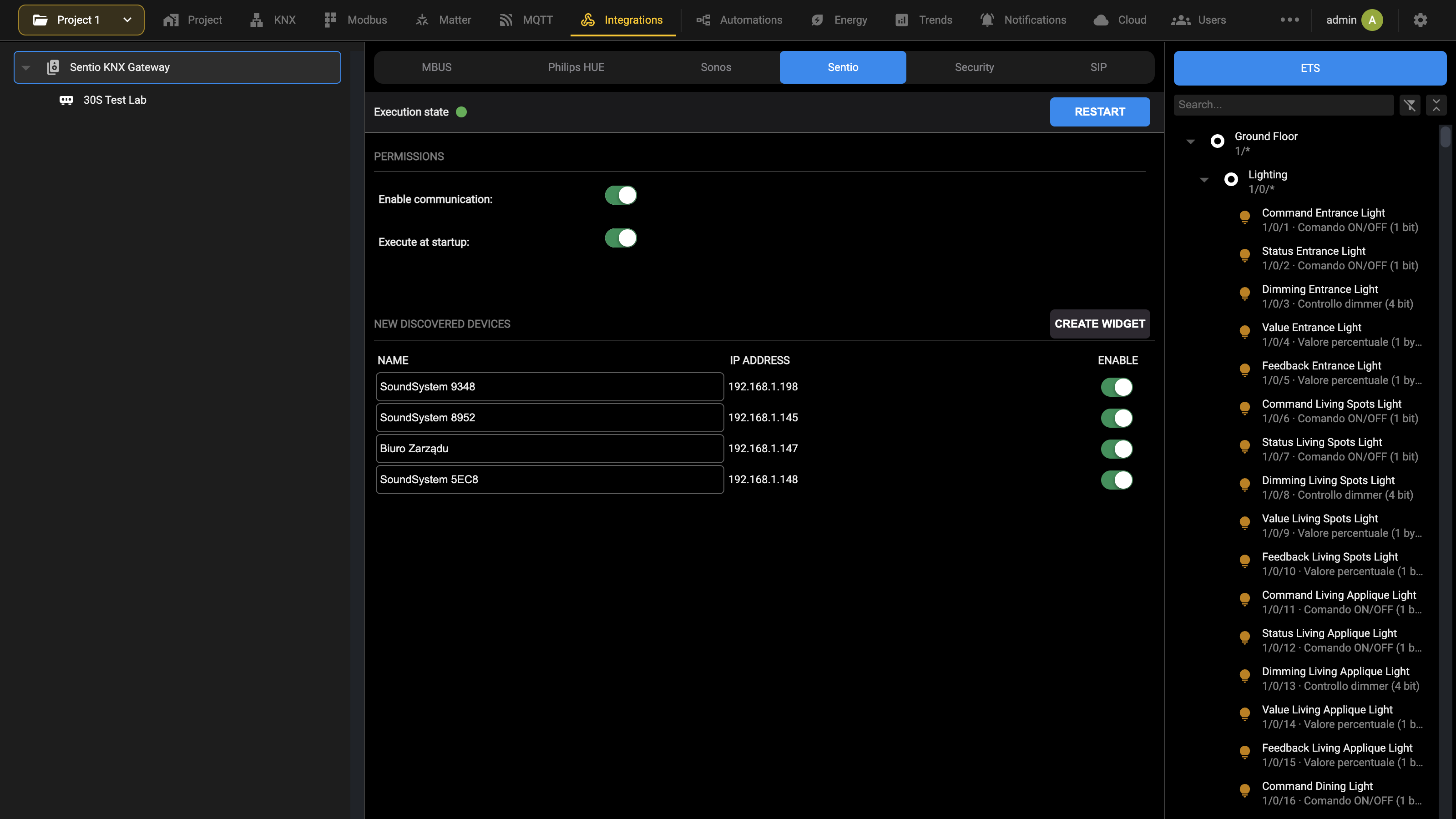Switch to the Sonos tab

(716, 67)
